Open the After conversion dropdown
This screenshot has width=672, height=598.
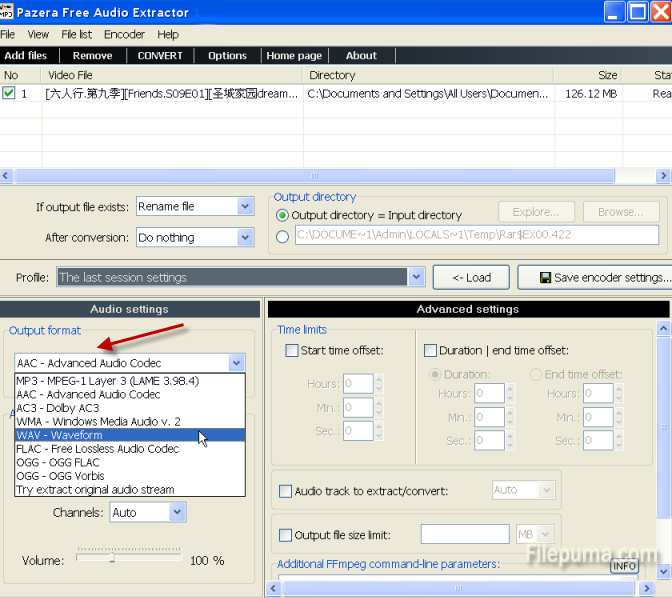245,238
